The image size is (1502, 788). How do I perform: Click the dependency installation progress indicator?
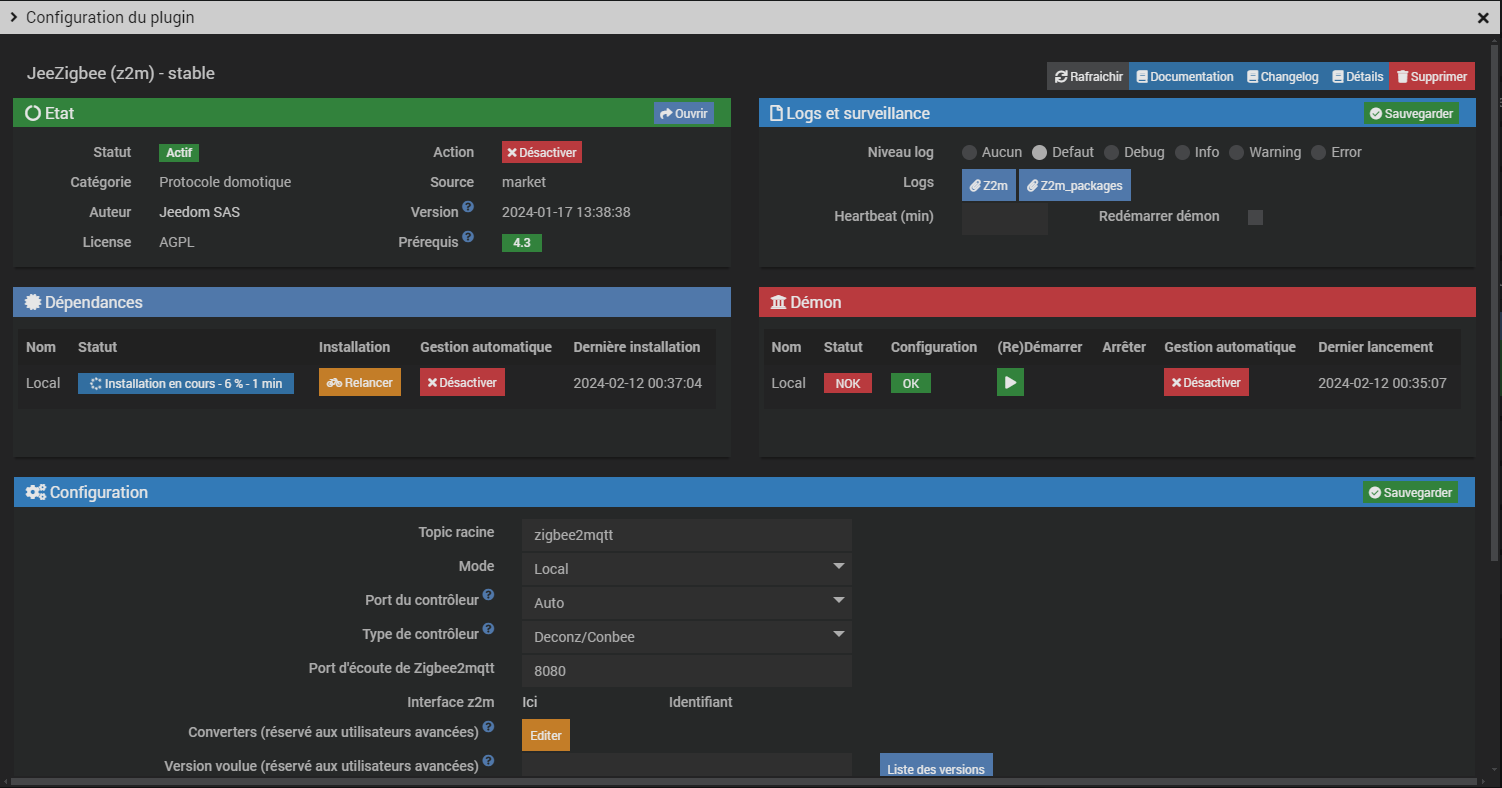coord(185,384)
